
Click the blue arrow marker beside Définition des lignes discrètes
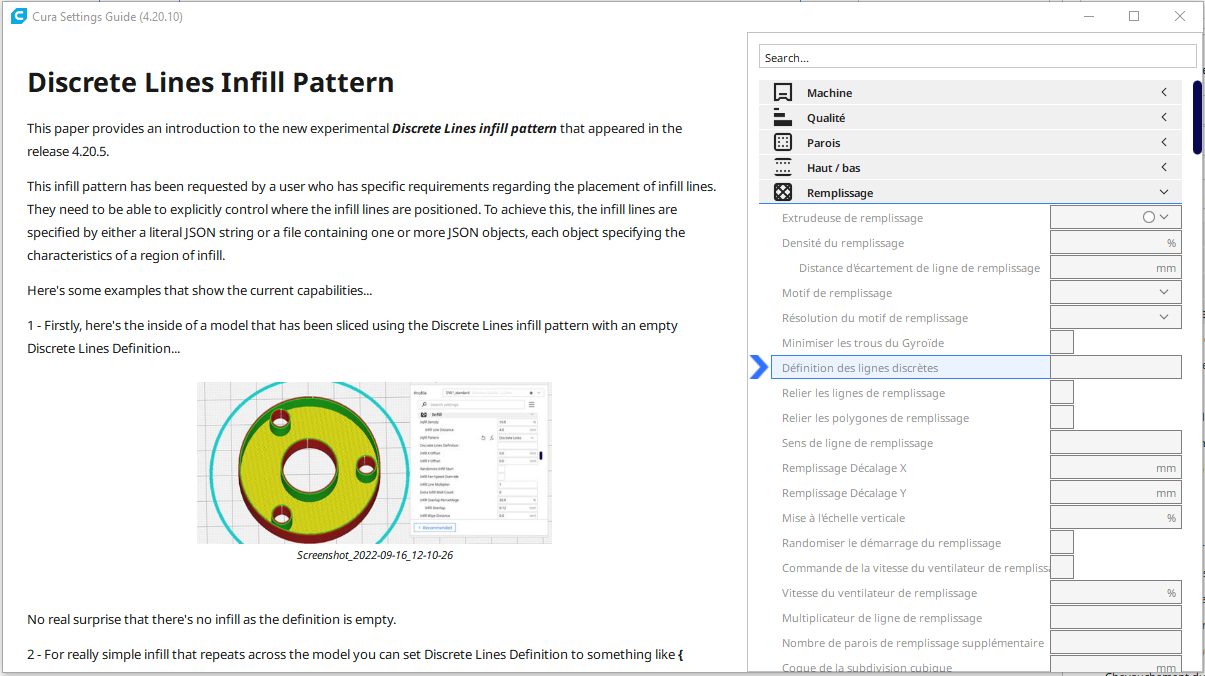click(x=759, y=368)
